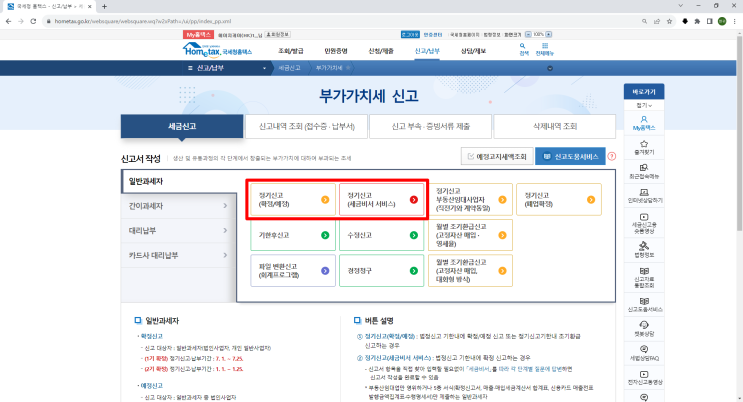
Task: Open the 신고/납부 menu
Action: point(427,51)
